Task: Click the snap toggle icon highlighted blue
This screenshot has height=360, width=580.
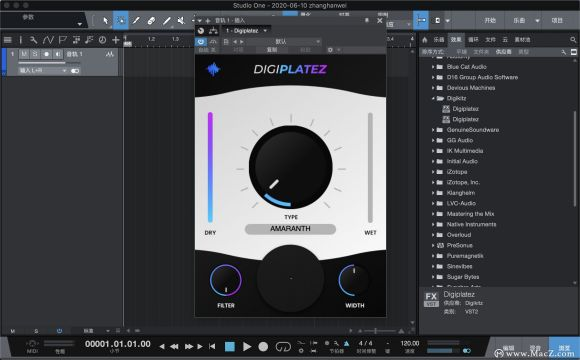Action: tap(421, 20)
